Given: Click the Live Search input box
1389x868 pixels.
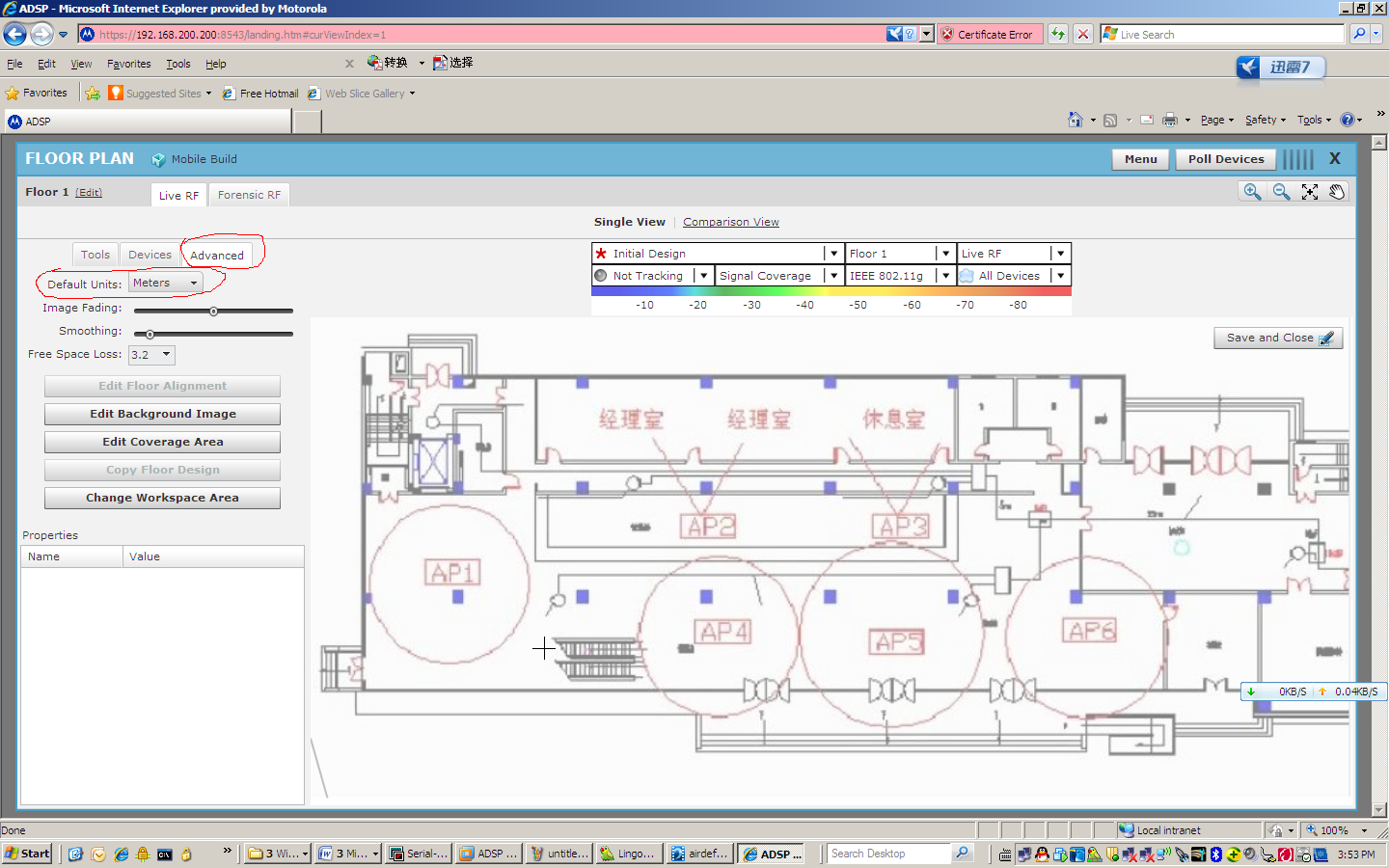Looking at the screenshot, I should (1222, 34).
